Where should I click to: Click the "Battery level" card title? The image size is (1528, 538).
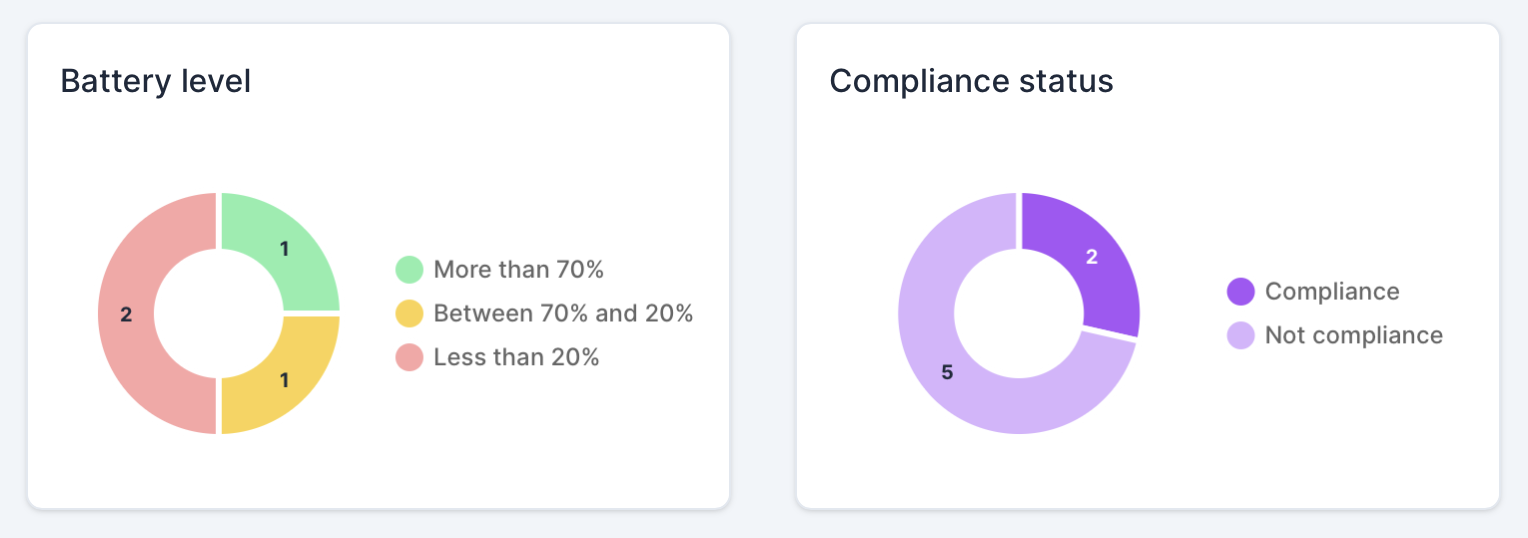(x=156, y=81)
